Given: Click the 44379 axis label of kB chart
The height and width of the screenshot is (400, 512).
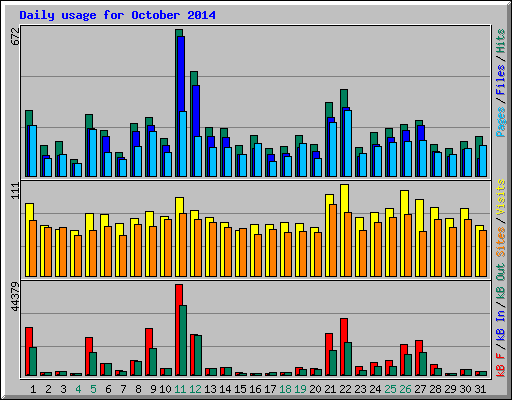Looking at the screenshot, I should [x=15, y=296].
